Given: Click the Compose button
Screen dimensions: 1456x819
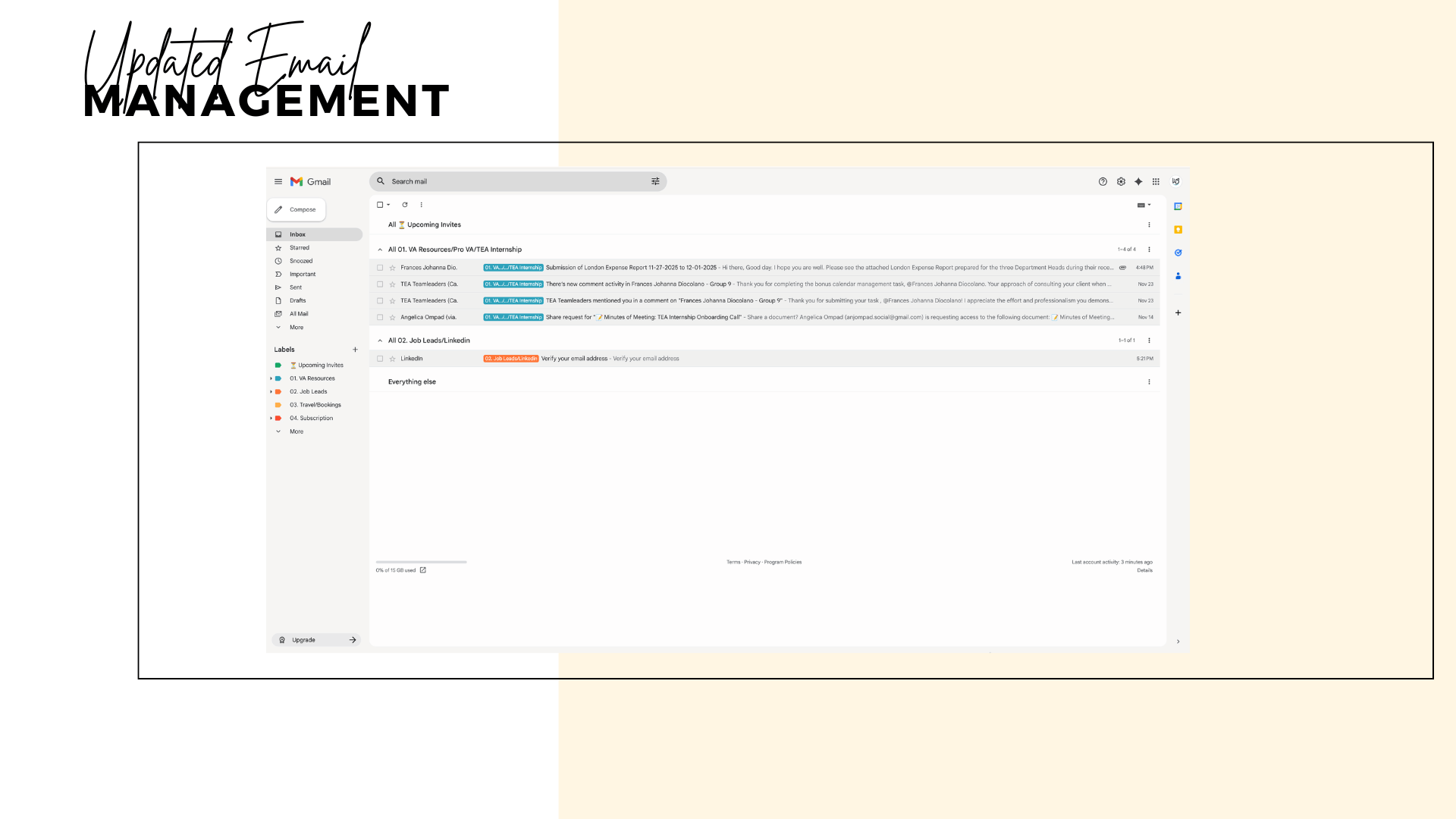Looking at the screenshot, I should click(297, 210).
